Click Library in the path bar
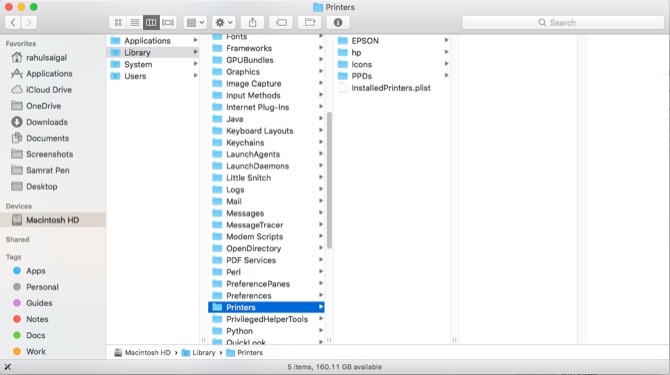 pos(199,353)
